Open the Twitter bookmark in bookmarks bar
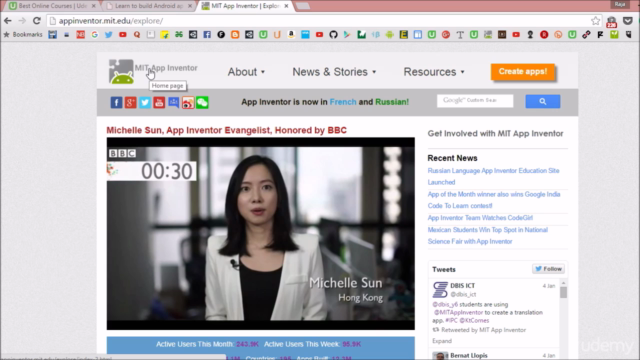Screen dimensions: 640x360 tap(109, 35)
